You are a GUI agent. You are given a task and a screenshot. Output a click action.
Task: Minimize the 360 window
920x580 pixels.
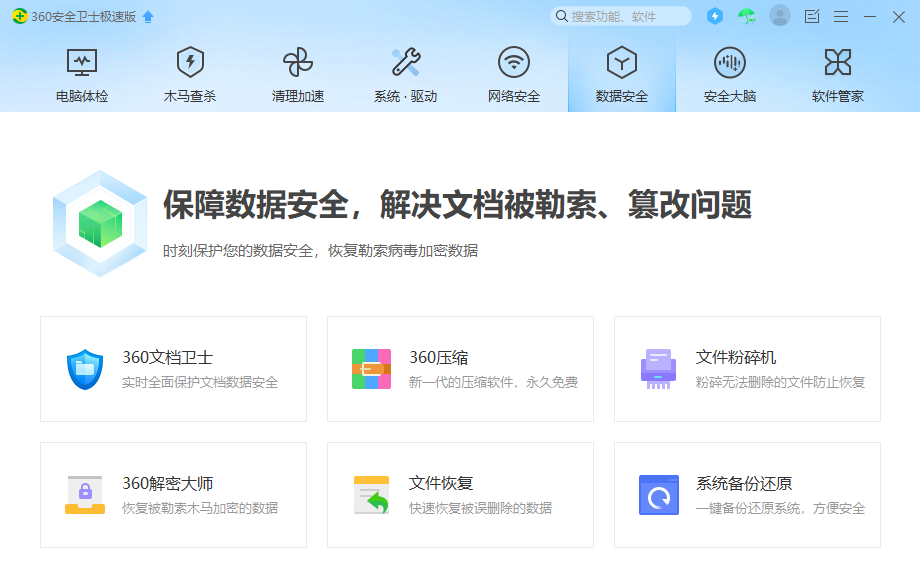tap(870, 16)
